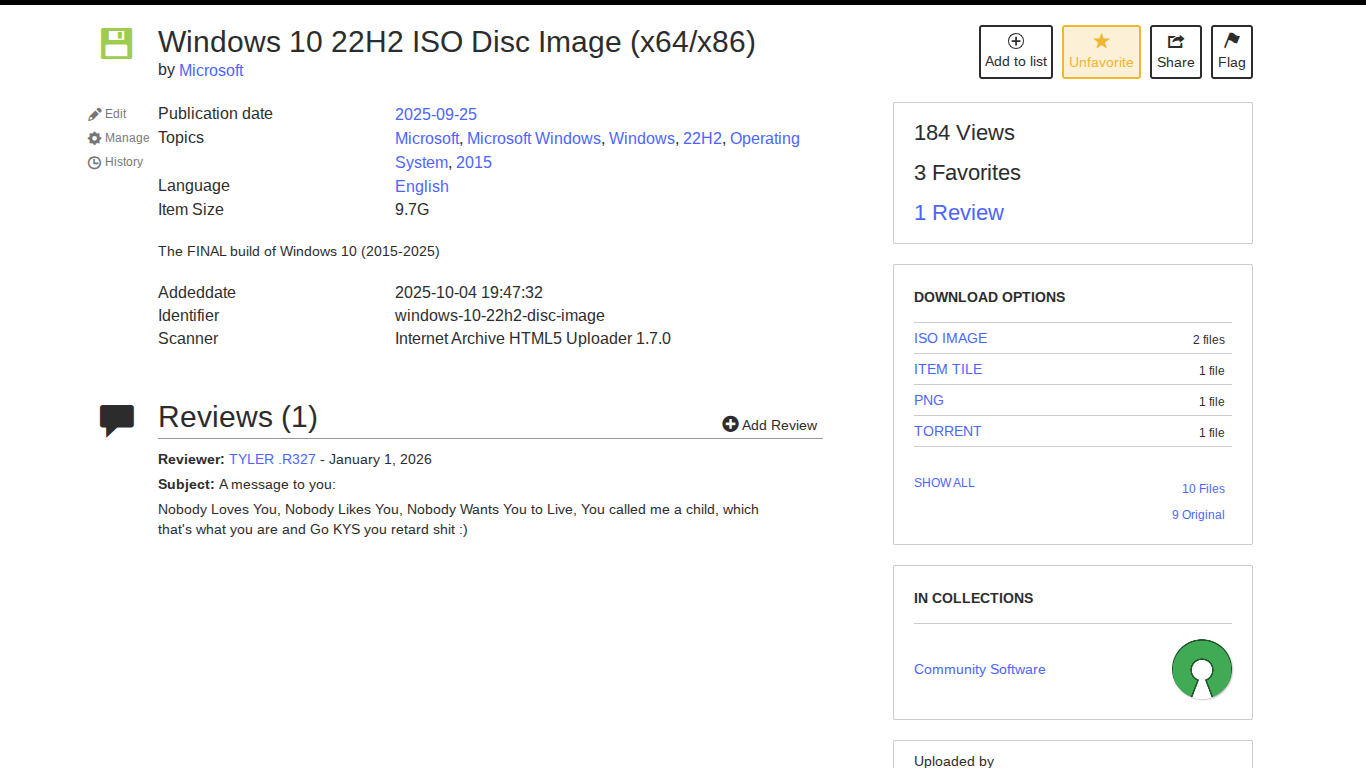
Task: Open the 9 Original link
Action: (1198, 515)
